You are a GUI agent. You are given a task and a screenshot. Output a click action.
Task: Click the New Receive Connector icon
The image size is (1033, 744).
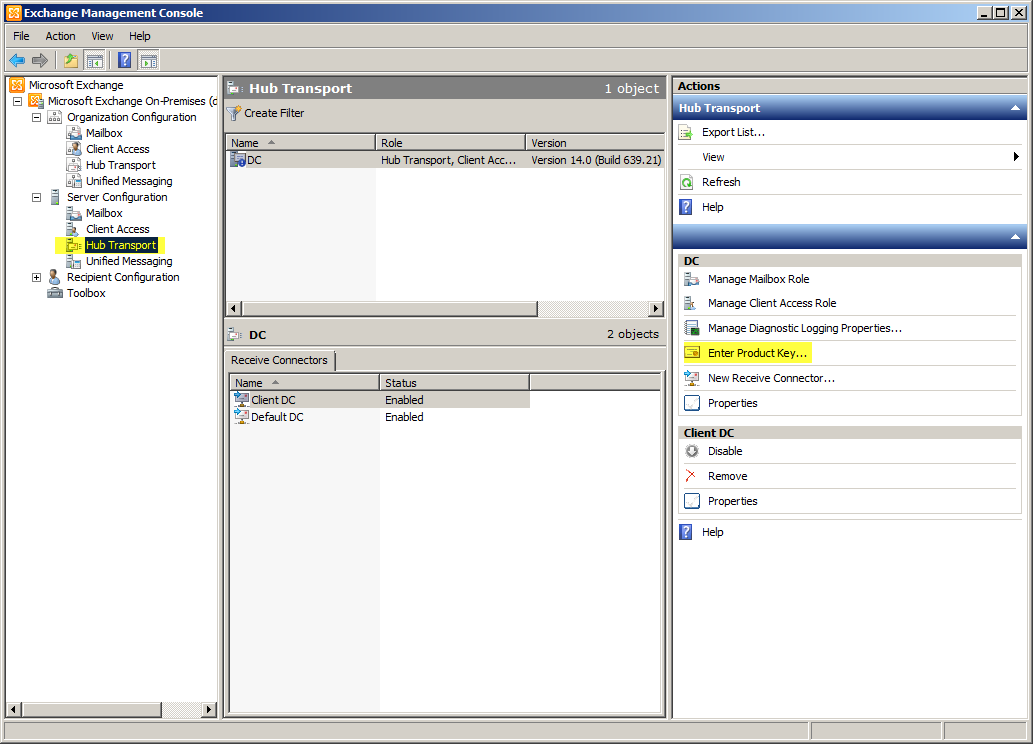click(691, 378)
